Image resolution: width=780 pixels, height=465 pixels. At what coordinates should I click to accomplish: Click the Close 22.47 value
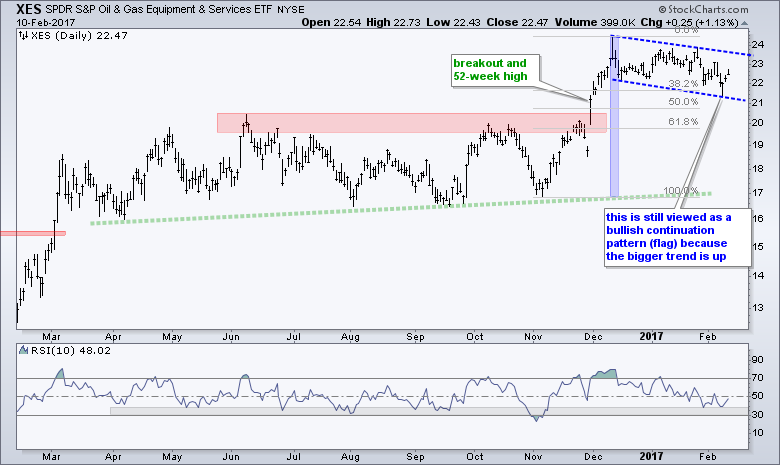518,22
